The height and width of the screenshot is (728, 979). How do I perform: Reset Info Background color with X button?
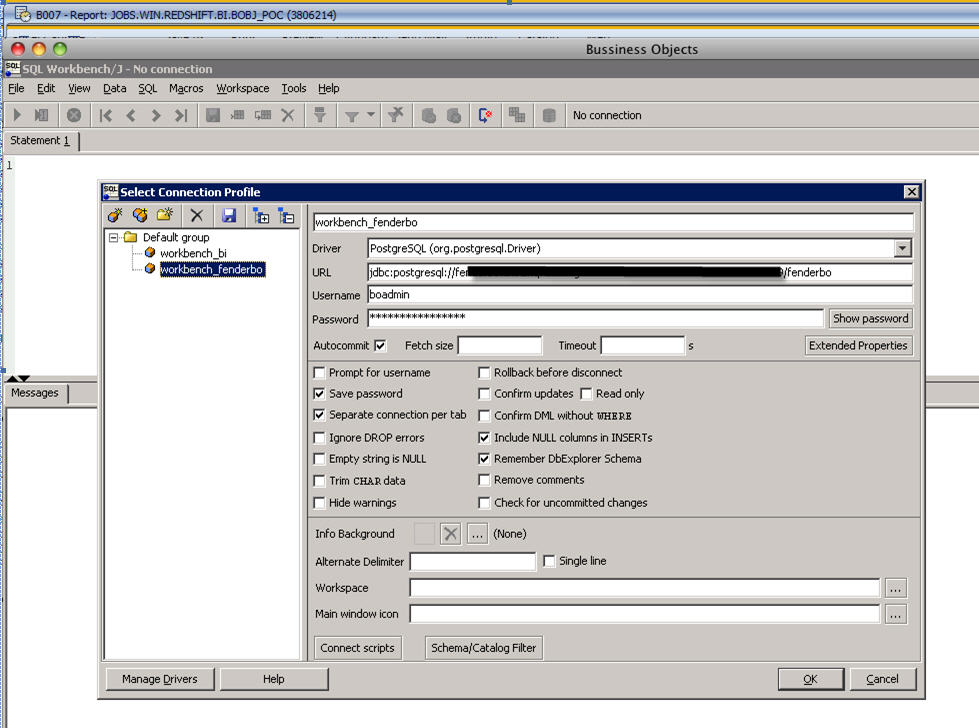450,534
